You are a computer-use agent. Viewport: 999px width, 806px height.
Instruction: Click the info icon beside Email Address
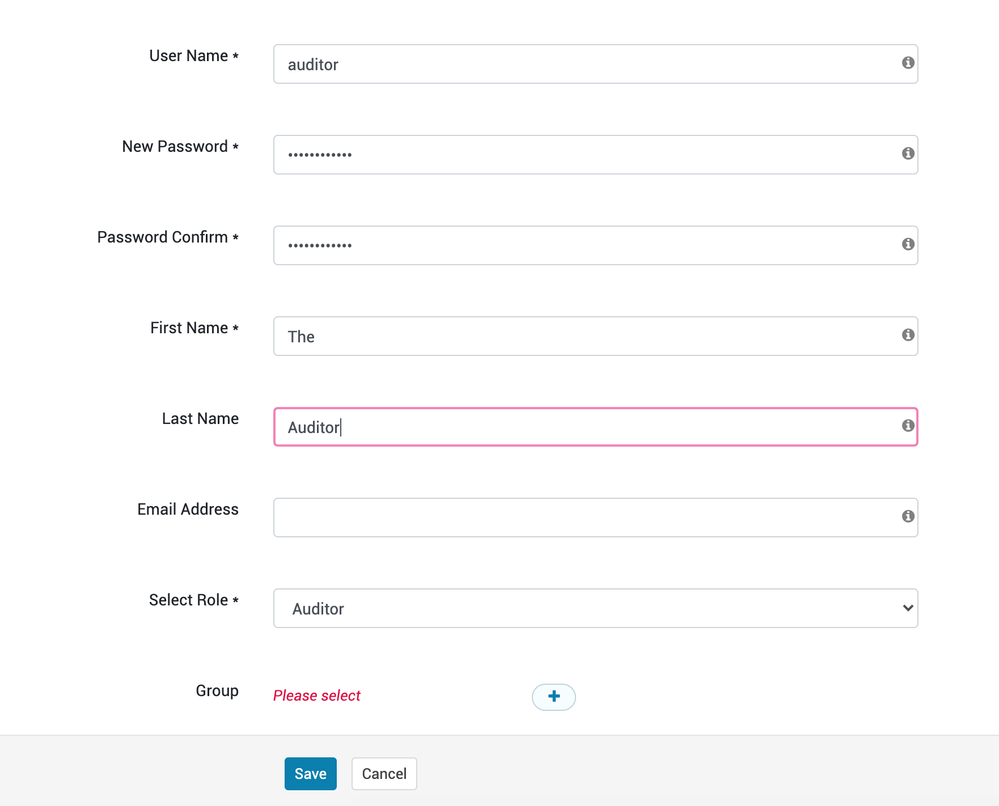pyautogui.click(x=908, y=517)
